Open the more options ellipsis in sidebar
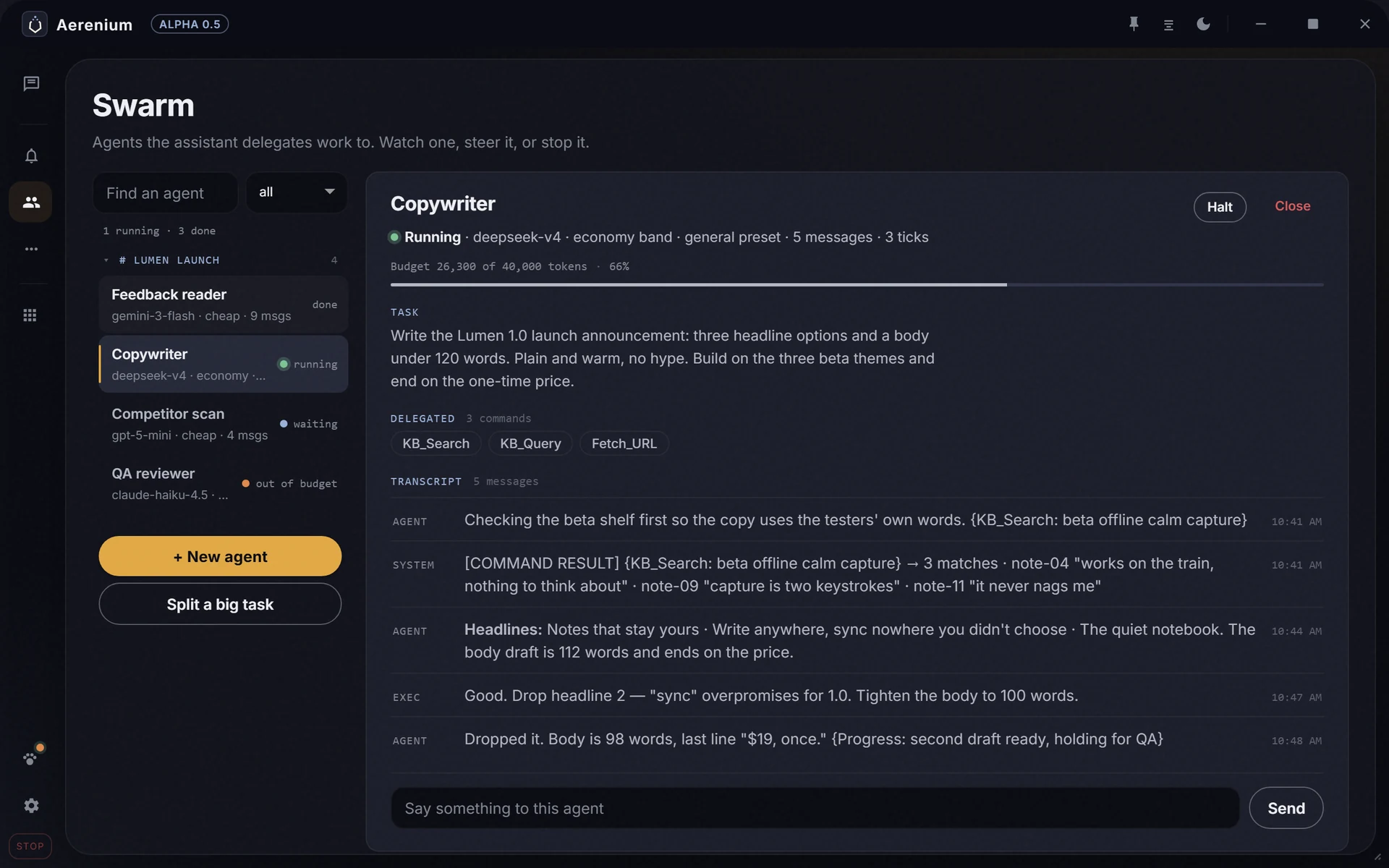1389x868 pixels. point(31,249)
